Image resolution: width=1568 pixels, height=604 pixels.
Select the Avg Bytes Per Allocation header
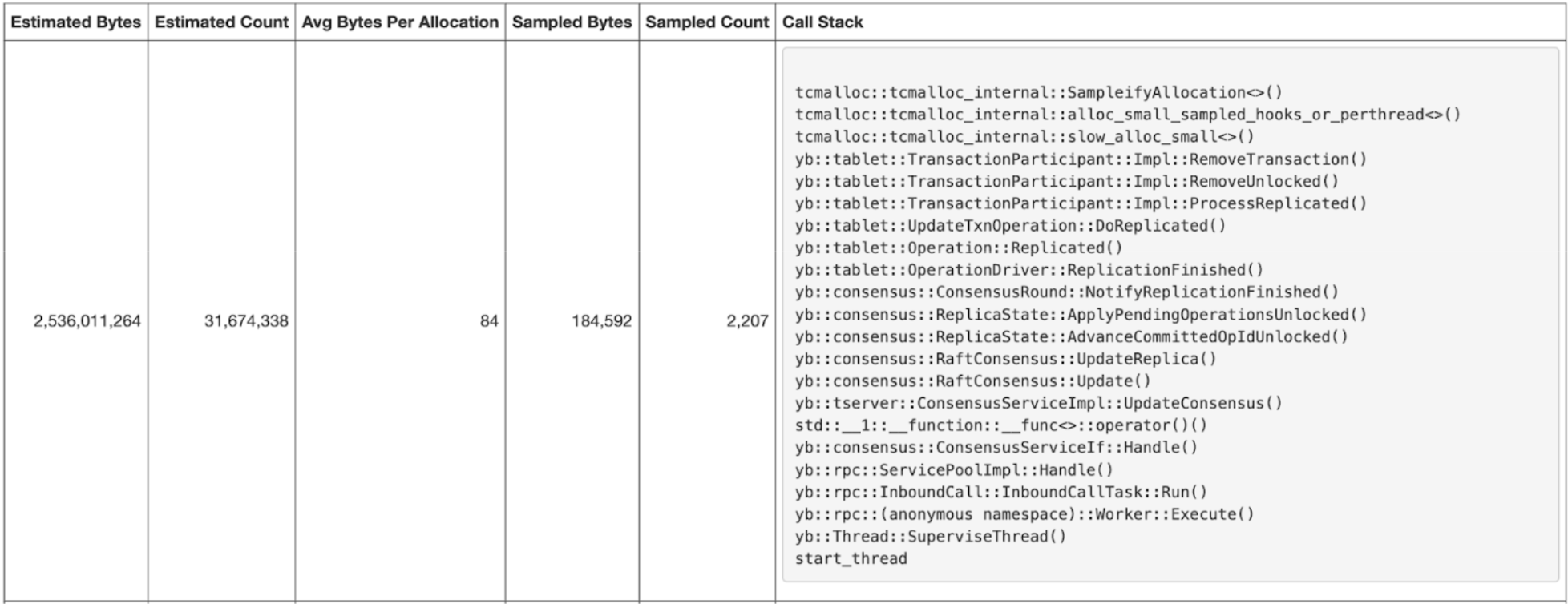pos(400,22)
